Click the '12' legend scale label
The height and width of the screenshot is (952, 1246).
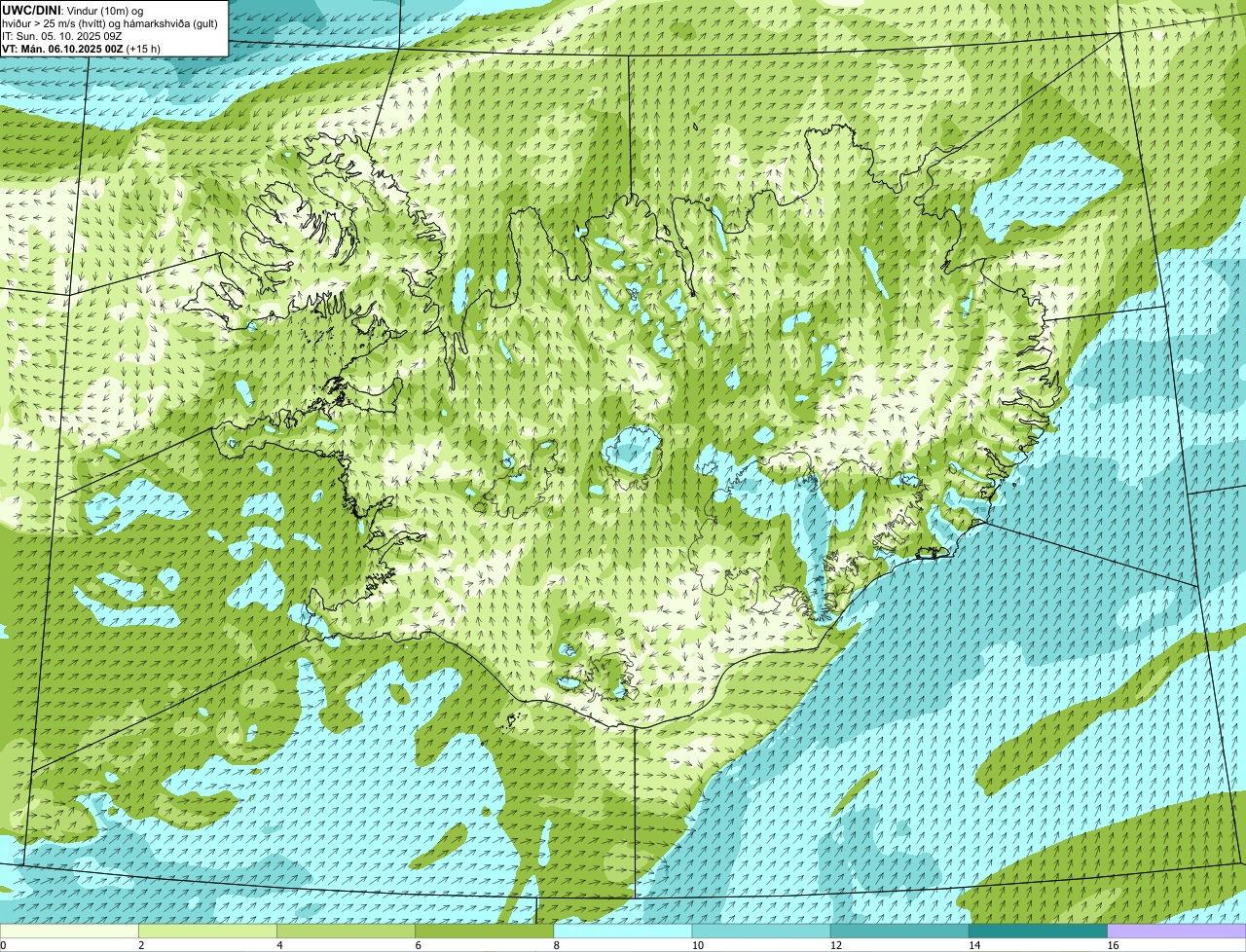click(x=836, y=945)
